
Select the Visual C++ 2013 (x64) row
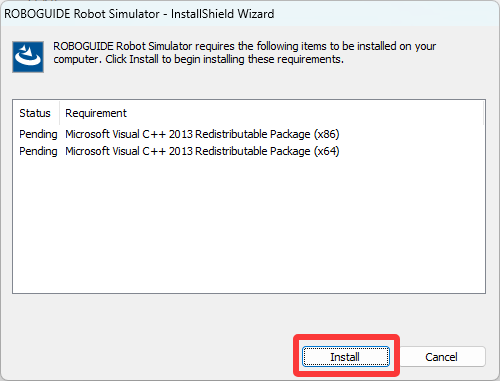coord(179,151)
